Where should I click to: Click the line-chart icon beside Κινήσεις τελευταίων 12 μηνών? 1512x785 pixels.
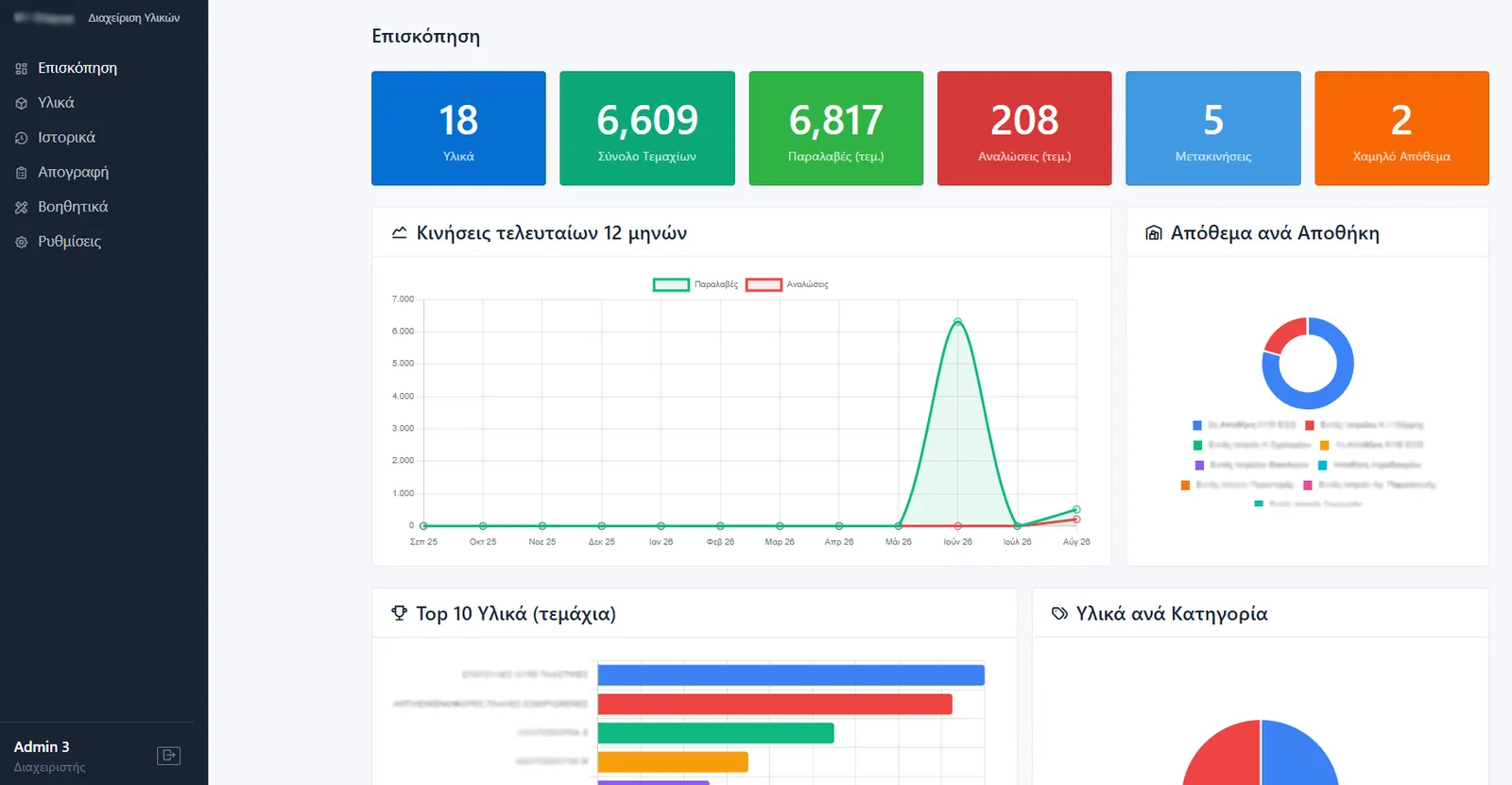[400, 232]
